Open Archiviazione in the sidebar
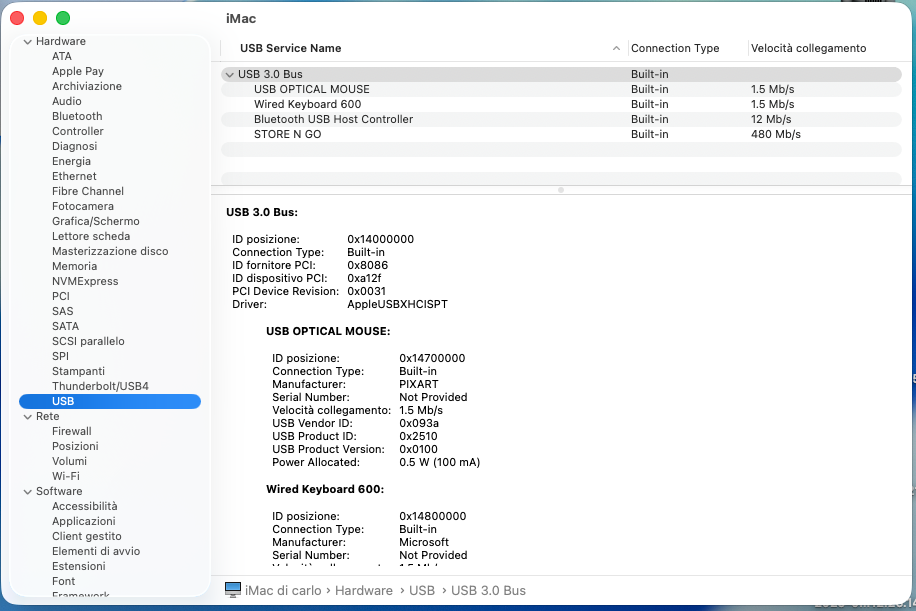Image resolution: width=916 pixels, height=611 pixels. point(87,86)
